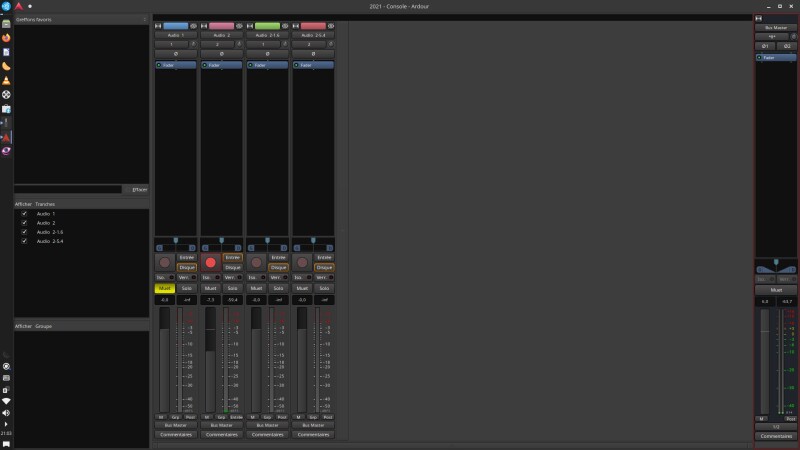Click the volume icon in the system tray
The image size is (800, 450).
pos(6,412)
